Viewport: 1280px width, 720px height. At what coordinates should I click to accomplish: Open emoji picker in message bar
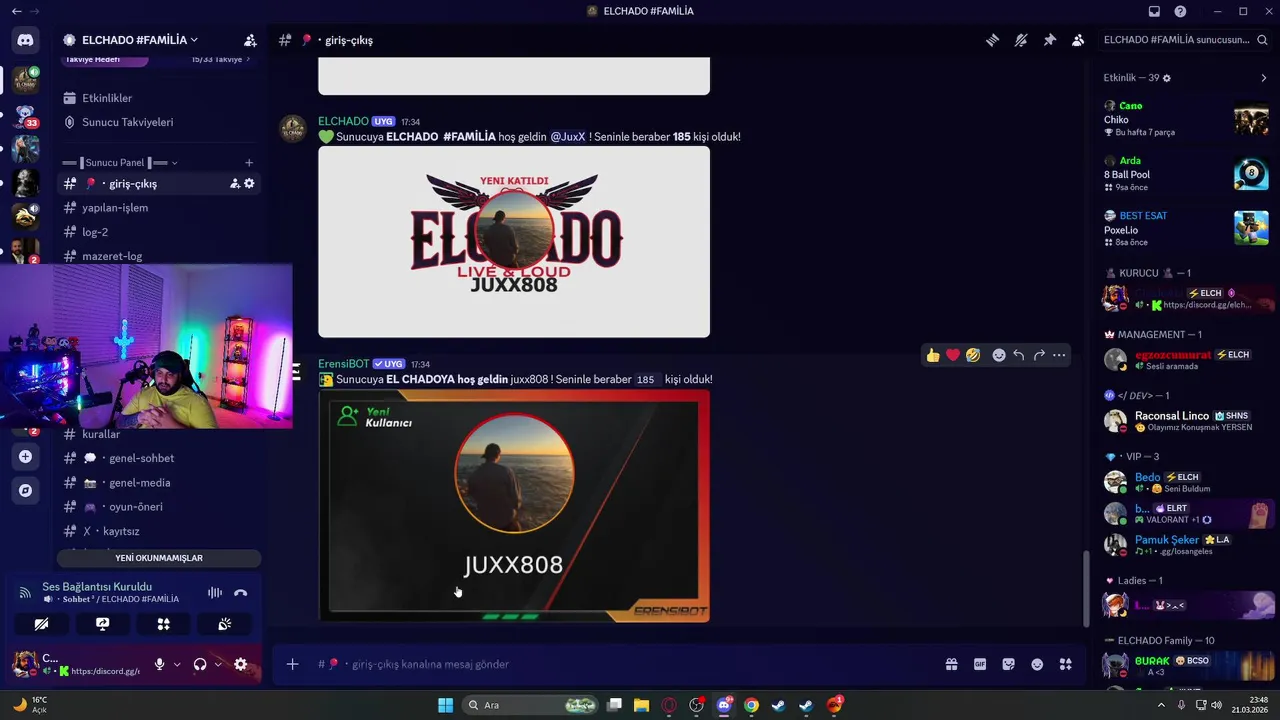click(1037, 664)
